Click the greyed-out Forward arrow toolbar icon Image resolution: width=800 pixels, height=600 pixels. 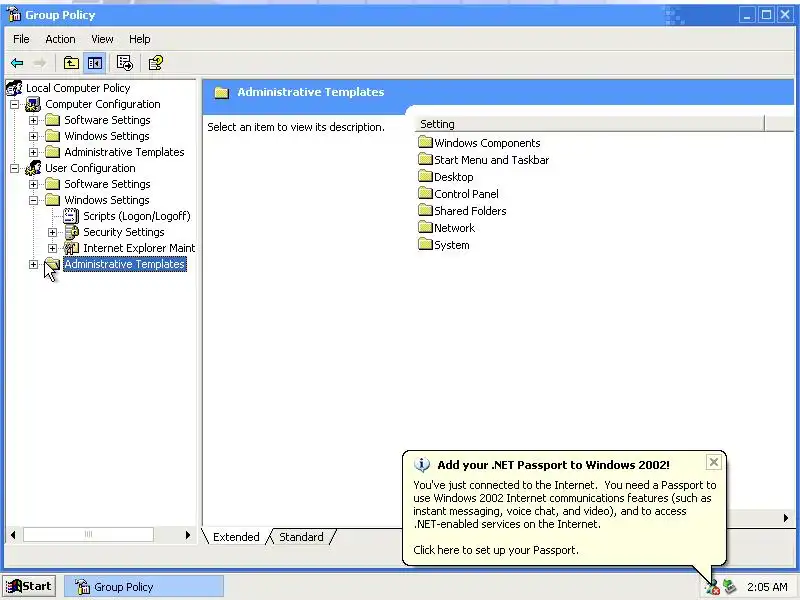39,63
